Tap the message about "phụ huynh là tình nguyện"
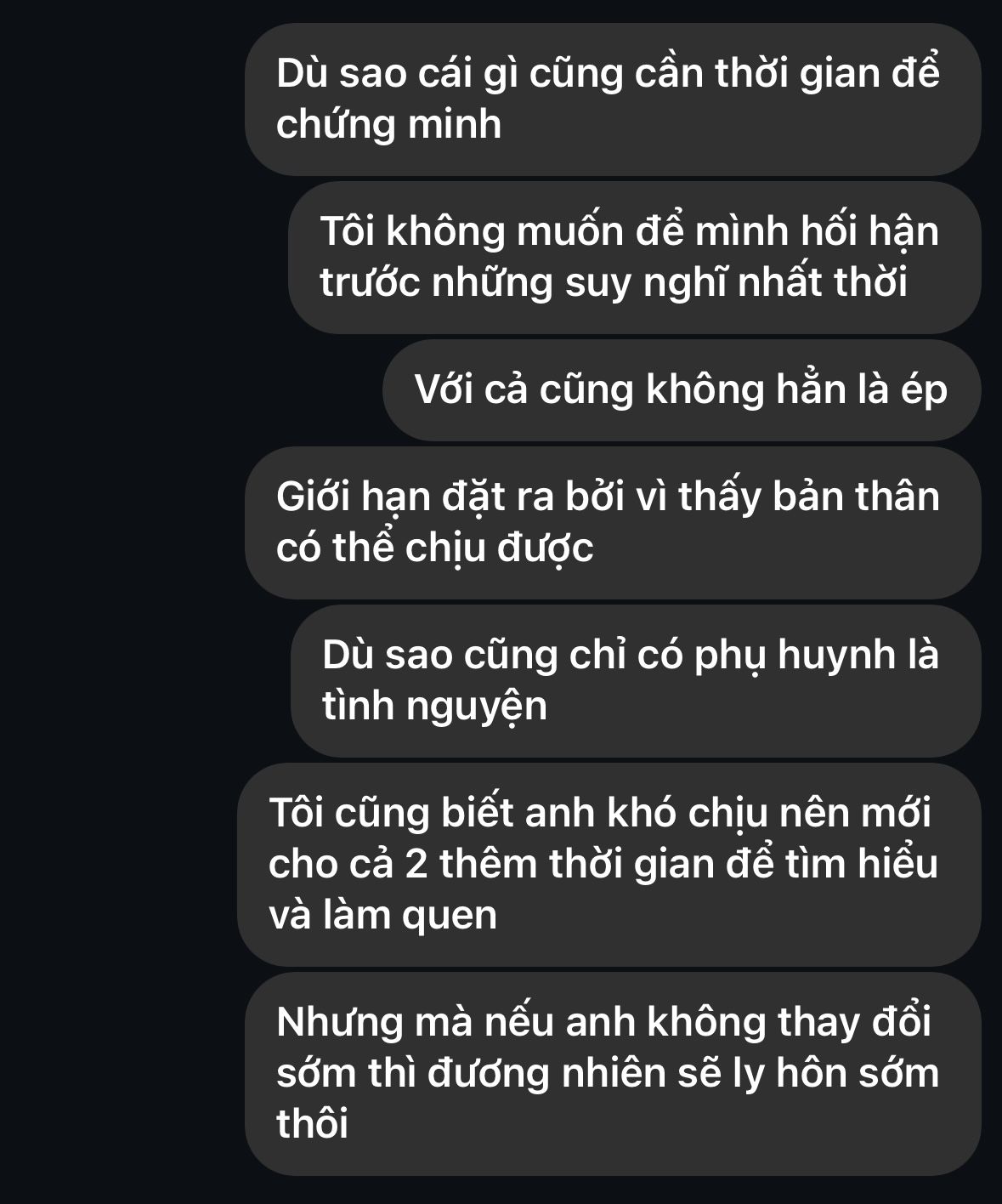Screen dimensions: 1002x1204 pos(636,680)
